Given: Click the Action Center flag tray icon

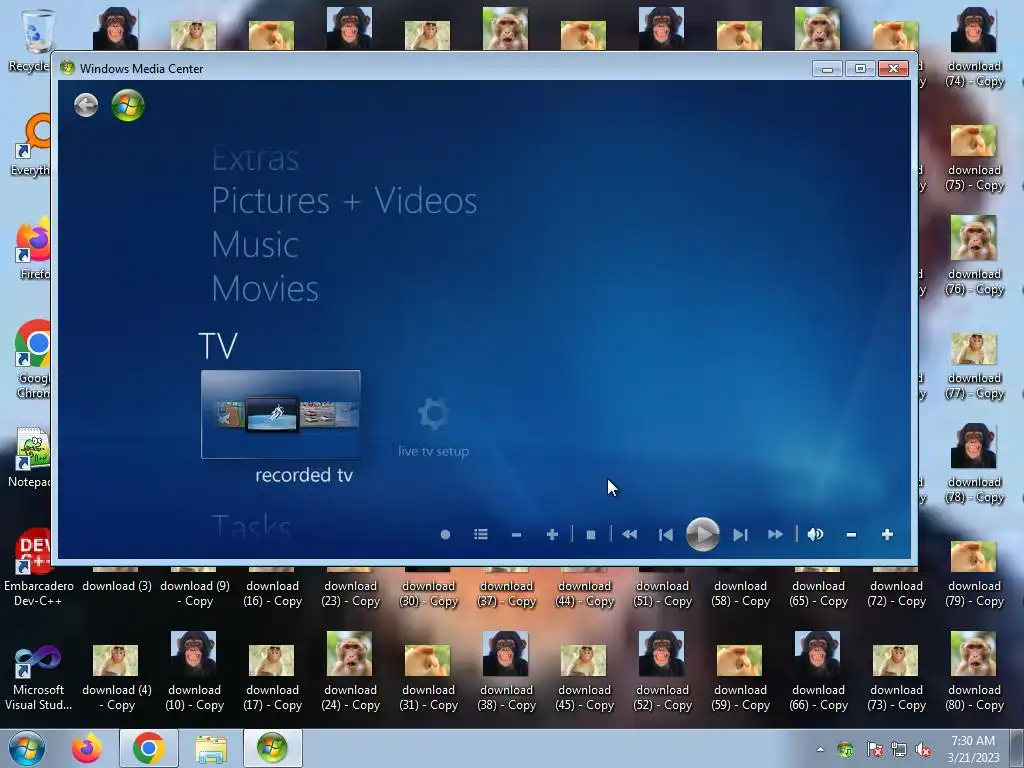Looking at the screenshot, I should (x=874, y=749).
